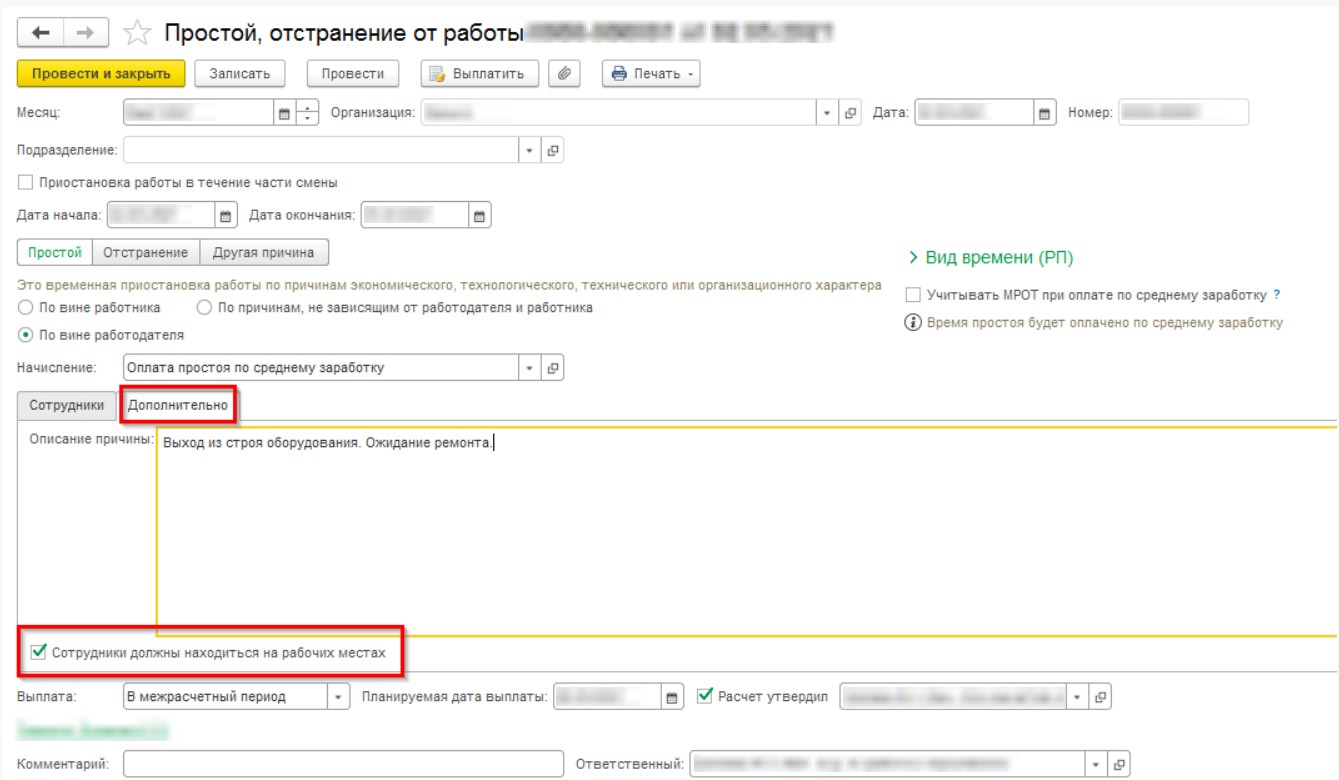Open calendar for Планируемая дата выплаты

673,697
